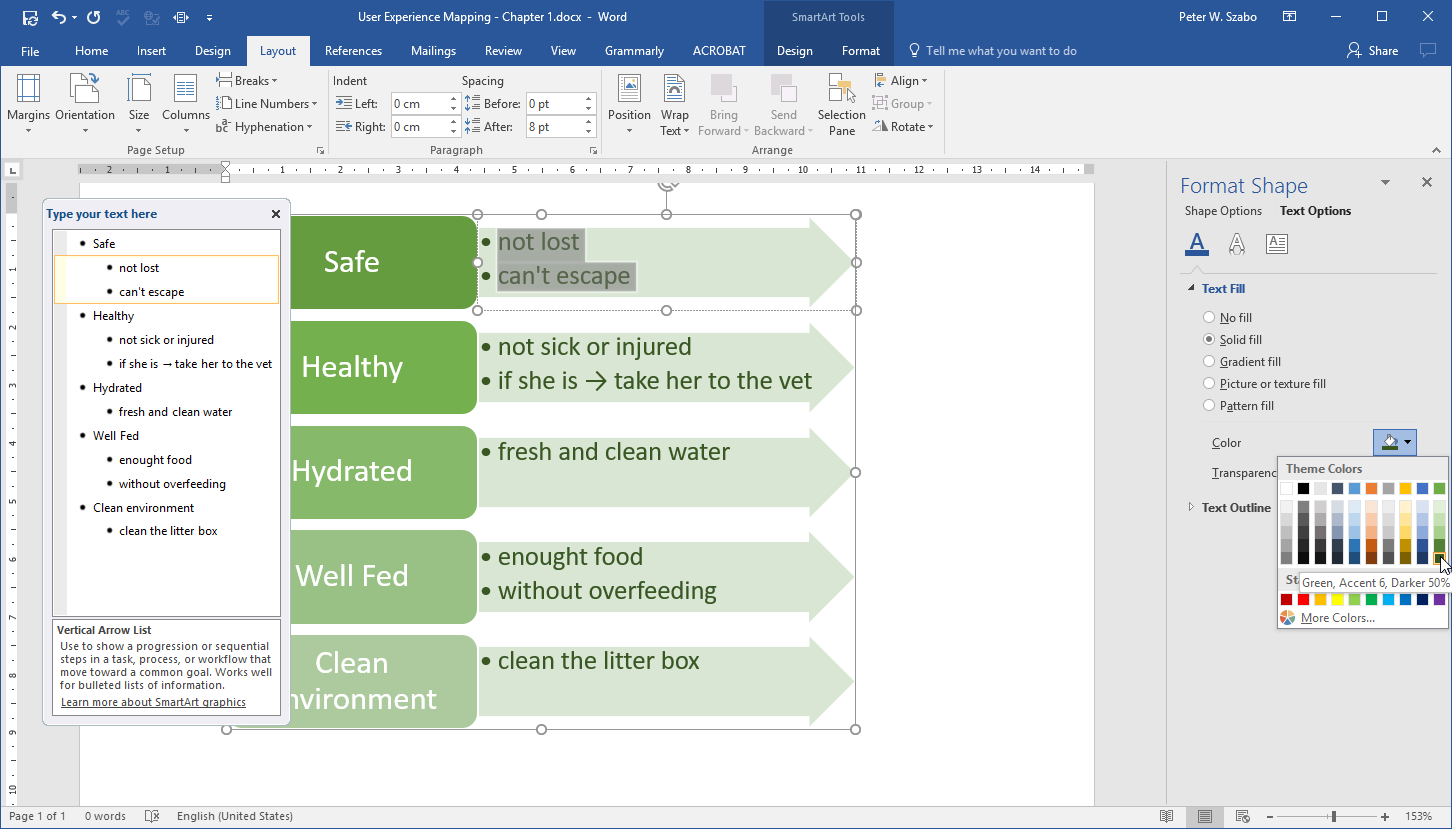This screenshot has width=1452, height=829.
Task: Open Layout & Properties textbox icon
Action: [x=1276, y=243]
